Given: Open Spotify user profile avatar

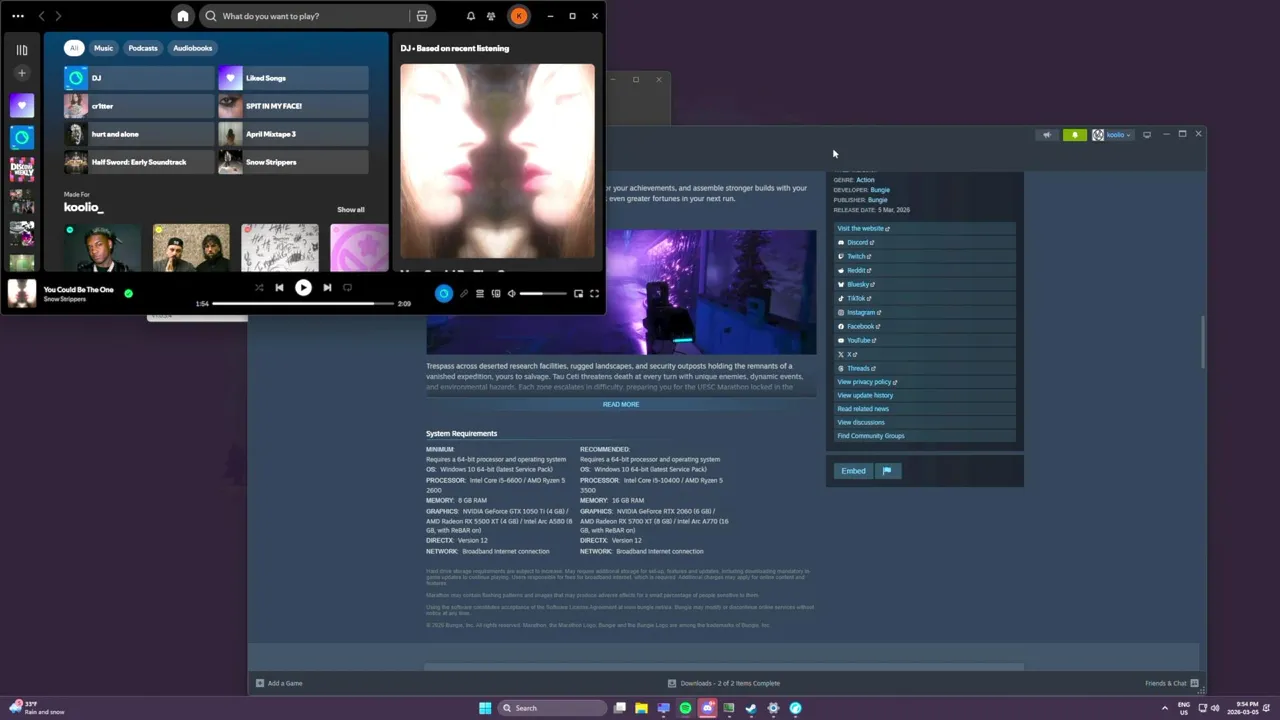Looking at the screenshot, I should click(518, 16).
